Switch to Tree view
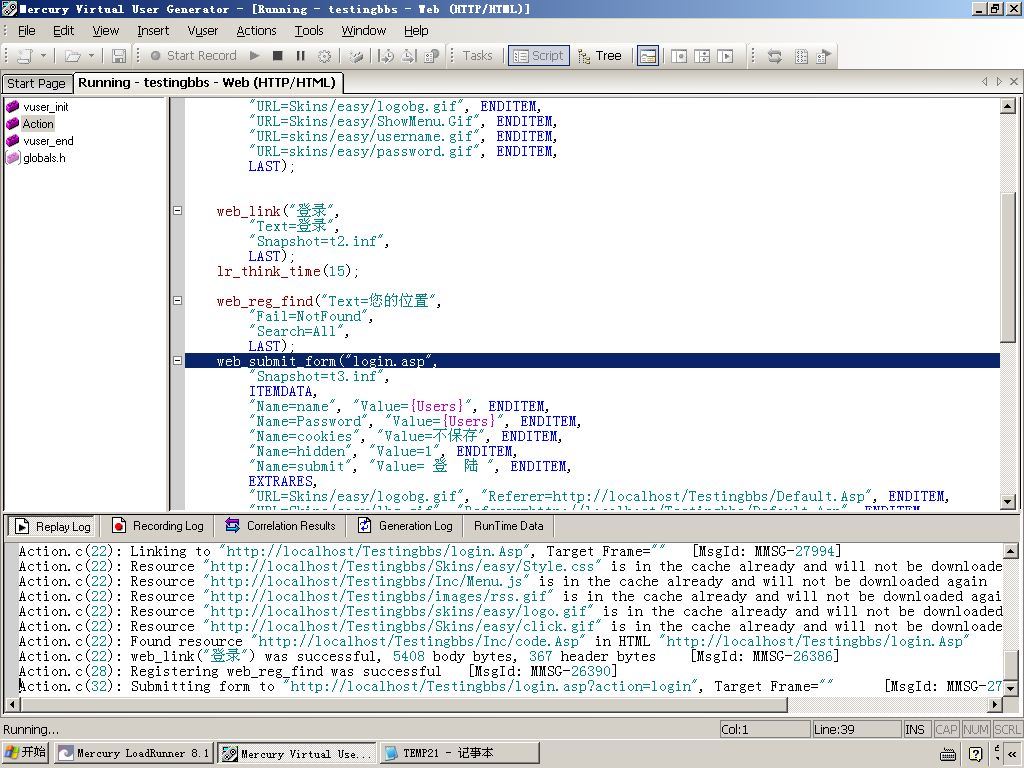Viewport: 1024px width, 768px height. point(599,56)
